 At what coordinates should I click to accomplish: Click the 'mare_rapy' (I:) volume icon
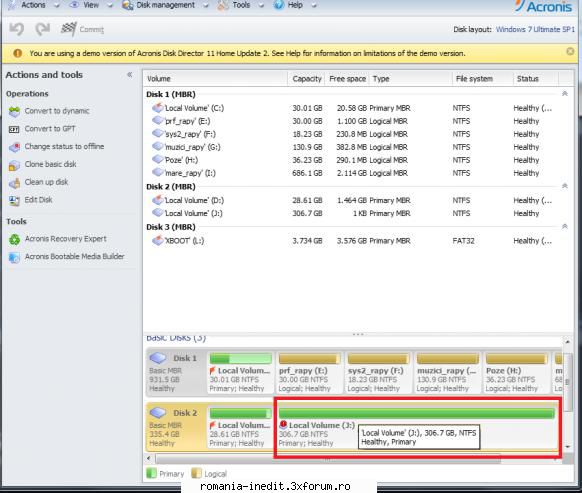click(x=158, y=172)
